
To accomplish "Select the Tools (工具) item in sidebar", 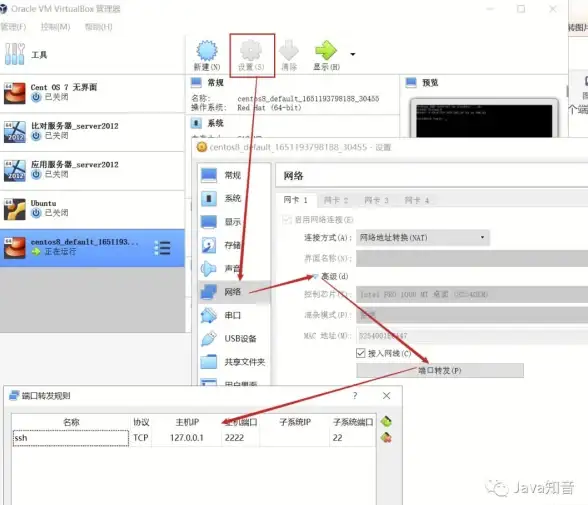I will tap(92, 55).
